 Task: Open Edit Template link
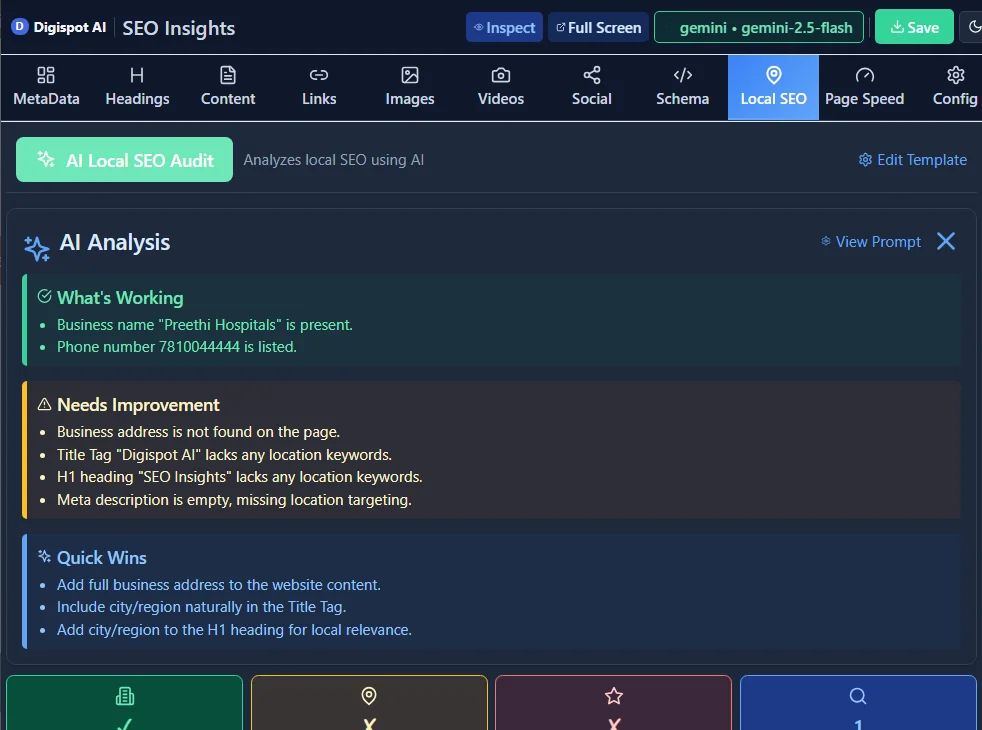(912, 160)
